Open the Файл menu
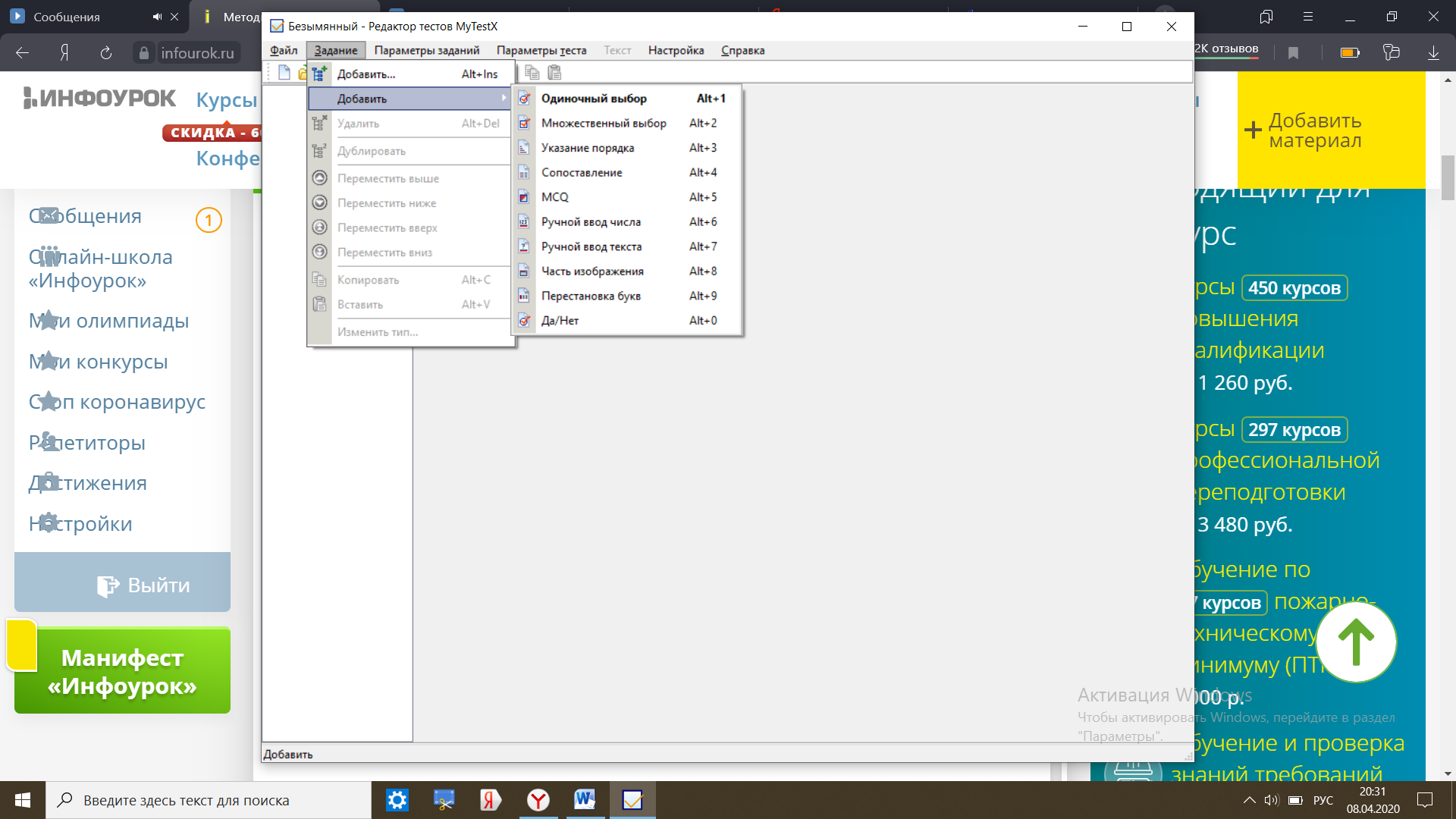 click(x=284, y=50)
